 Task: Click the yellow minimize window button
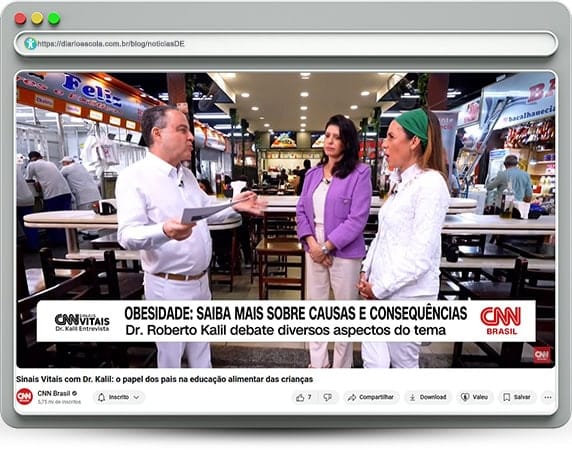click(x=37, y=18)
